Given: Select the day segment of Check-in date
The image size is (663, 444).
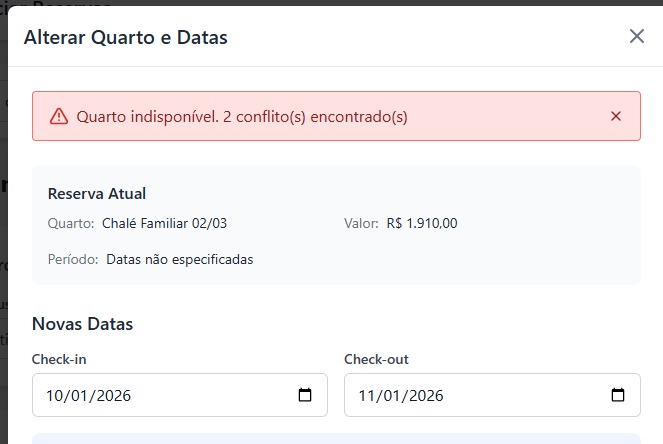Looking at the screenshot, I should click(x=56, y=396).
